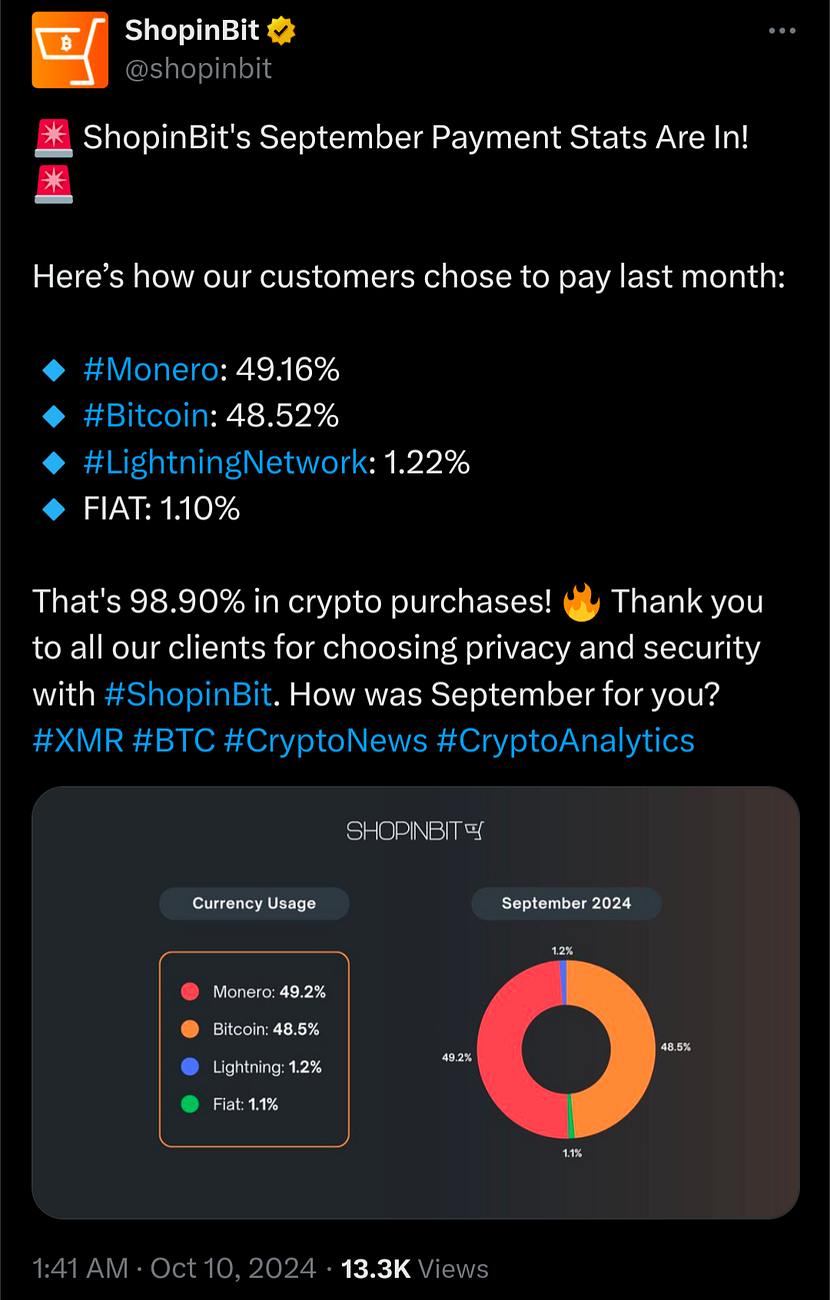Image resolution: width=830 pixels, height=1300 pixels.
Task: Open the three-dot more options menu
Action: click(x=782, y=31)
